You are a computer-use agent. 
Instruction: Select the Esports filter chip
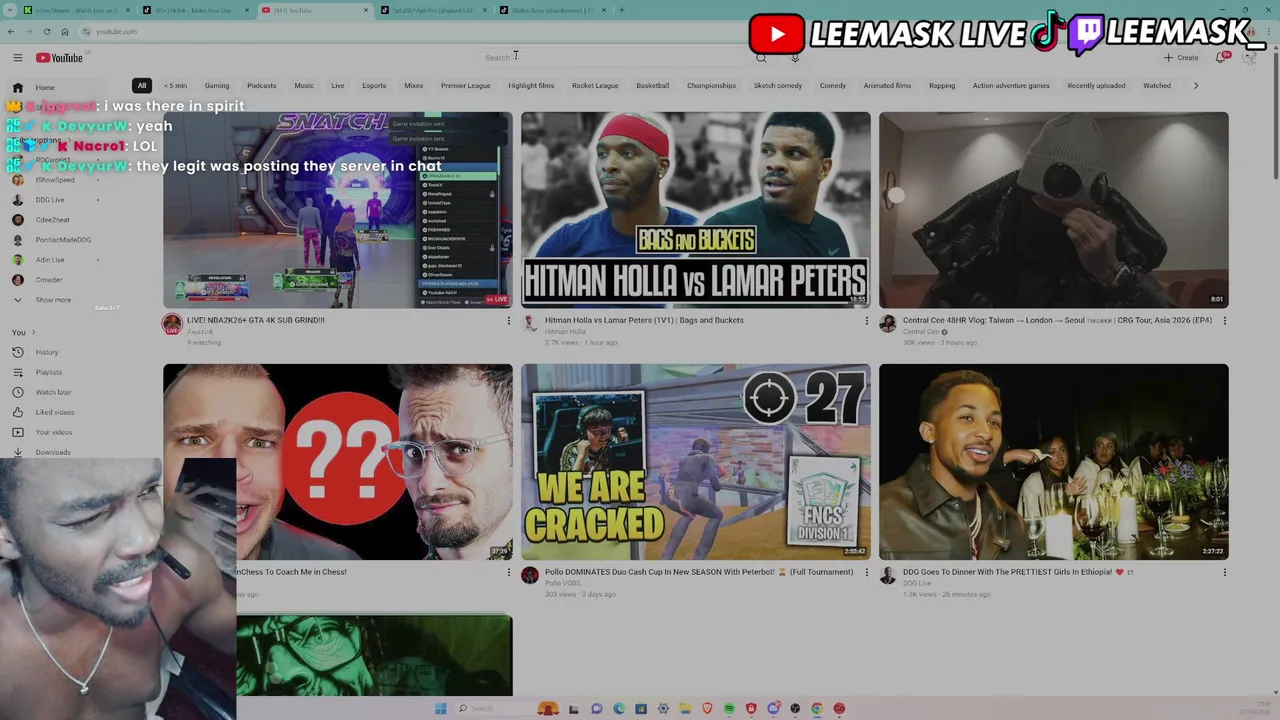(374, 85)
